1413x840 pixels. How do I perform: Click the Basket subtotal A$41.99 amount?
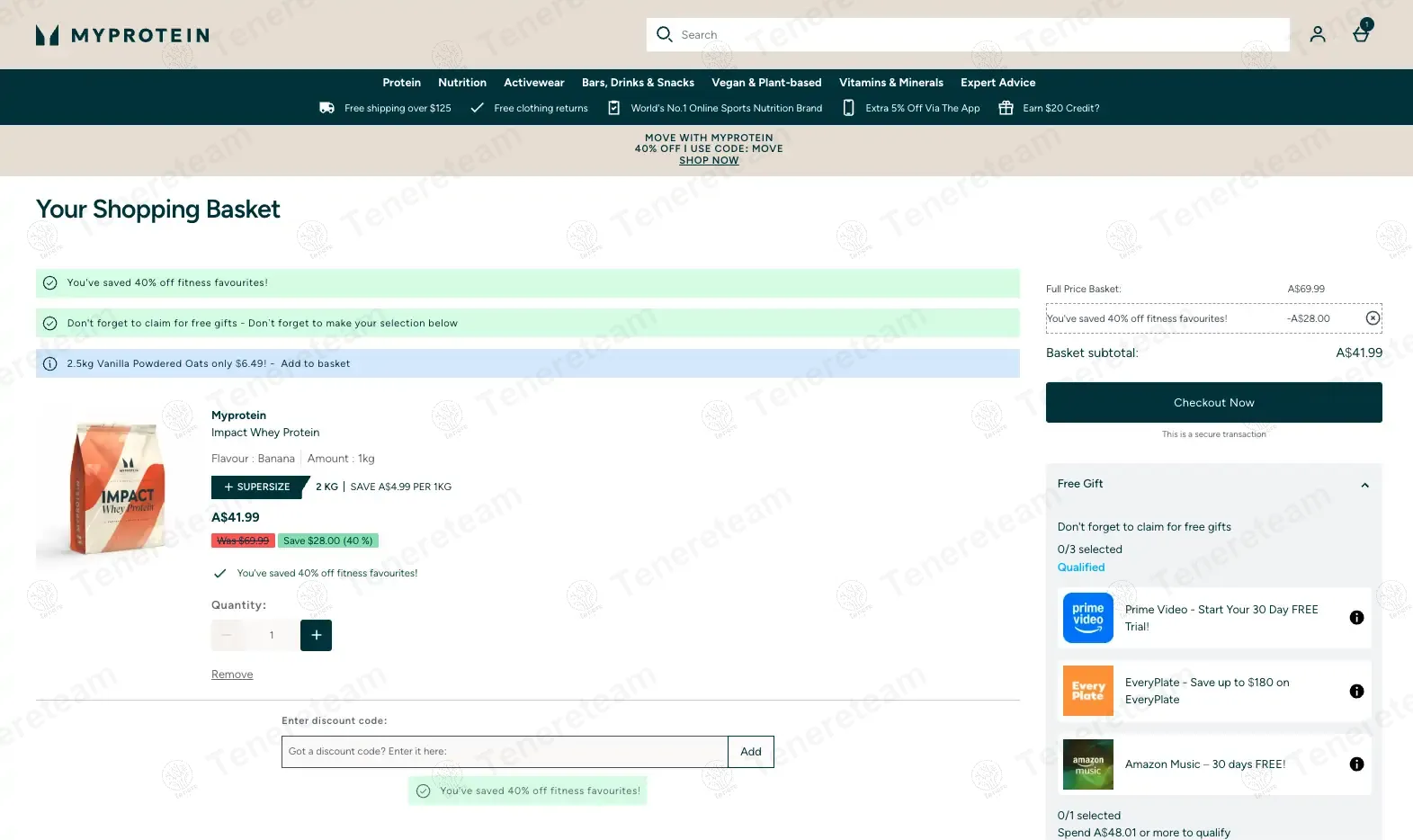click(1359, 353)
